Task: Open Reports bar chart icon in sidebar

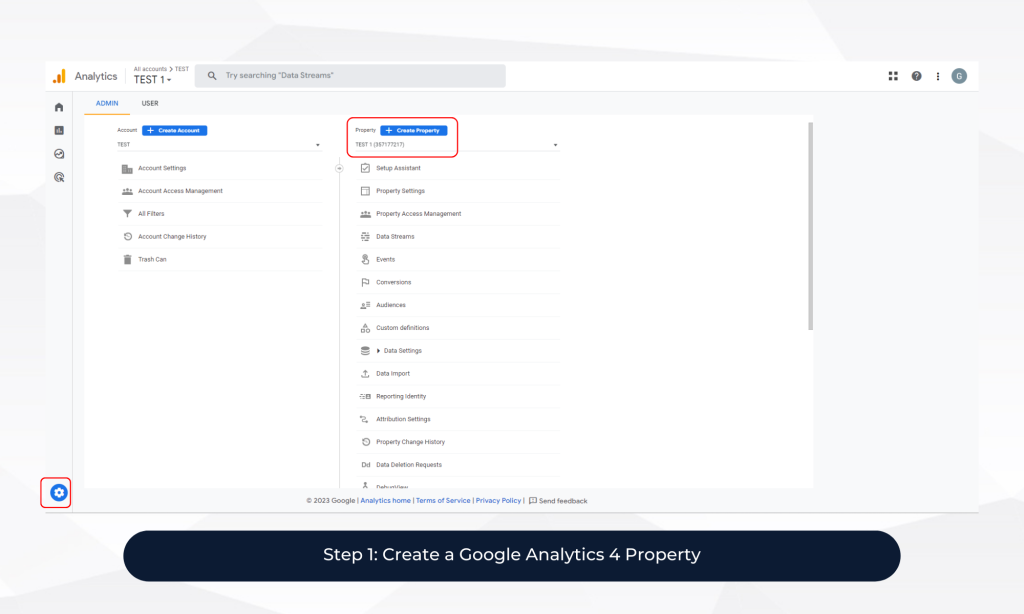Action: [x=59, y=130]
